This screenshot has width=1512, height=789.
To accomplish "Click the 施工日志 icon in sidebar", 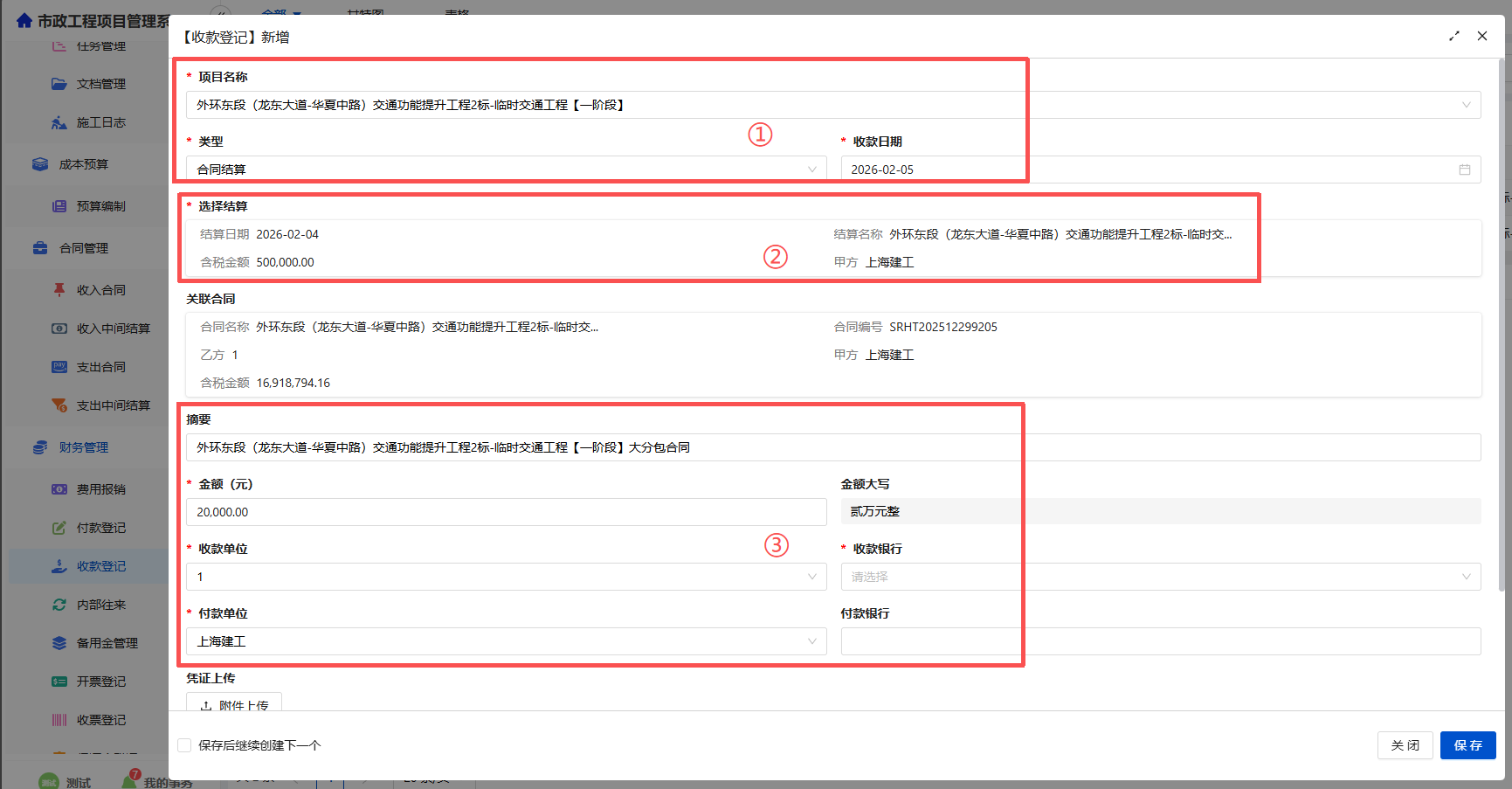I will (x=59, y=122).
